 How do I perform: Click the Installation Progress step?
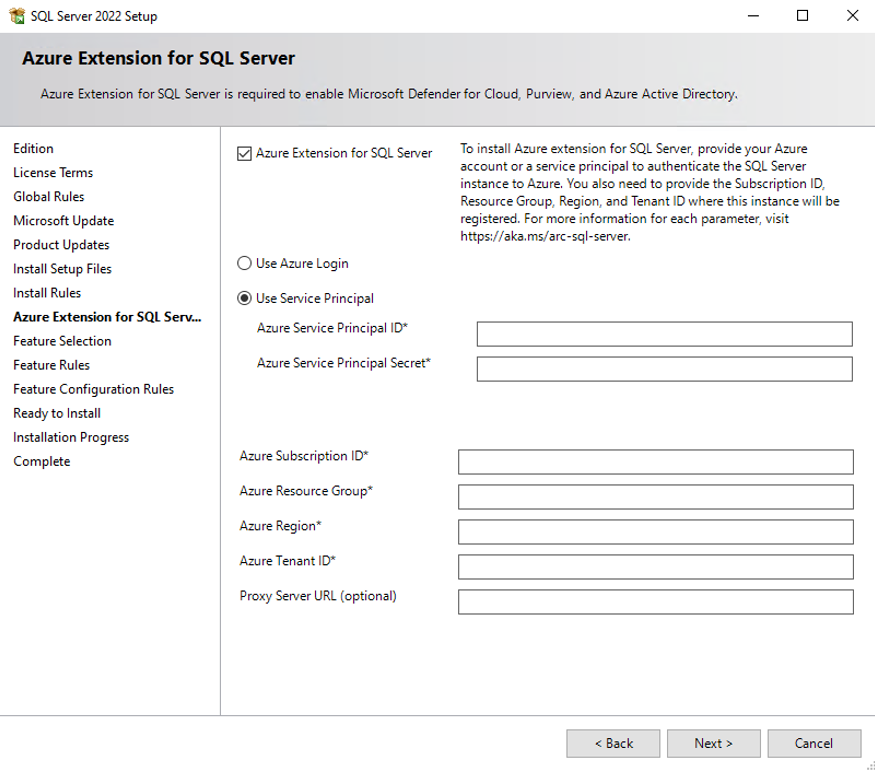point(71,437)
